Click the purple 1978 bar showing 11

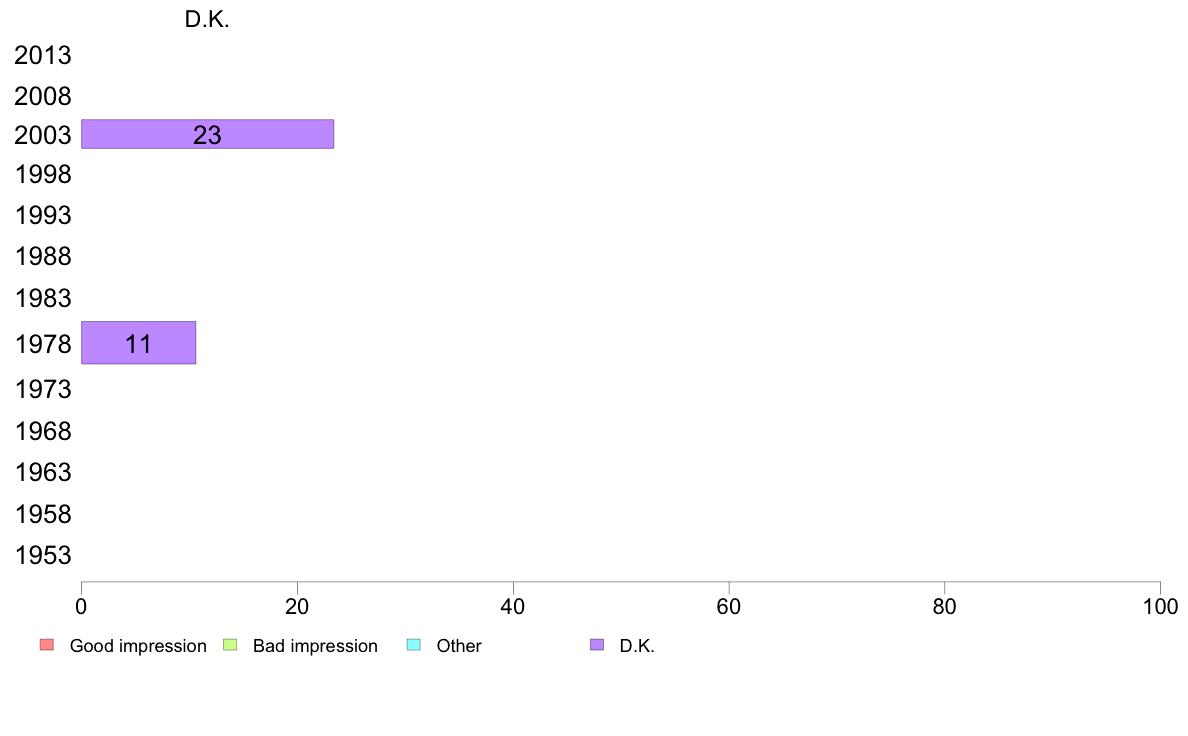click(x=139, y=343)
